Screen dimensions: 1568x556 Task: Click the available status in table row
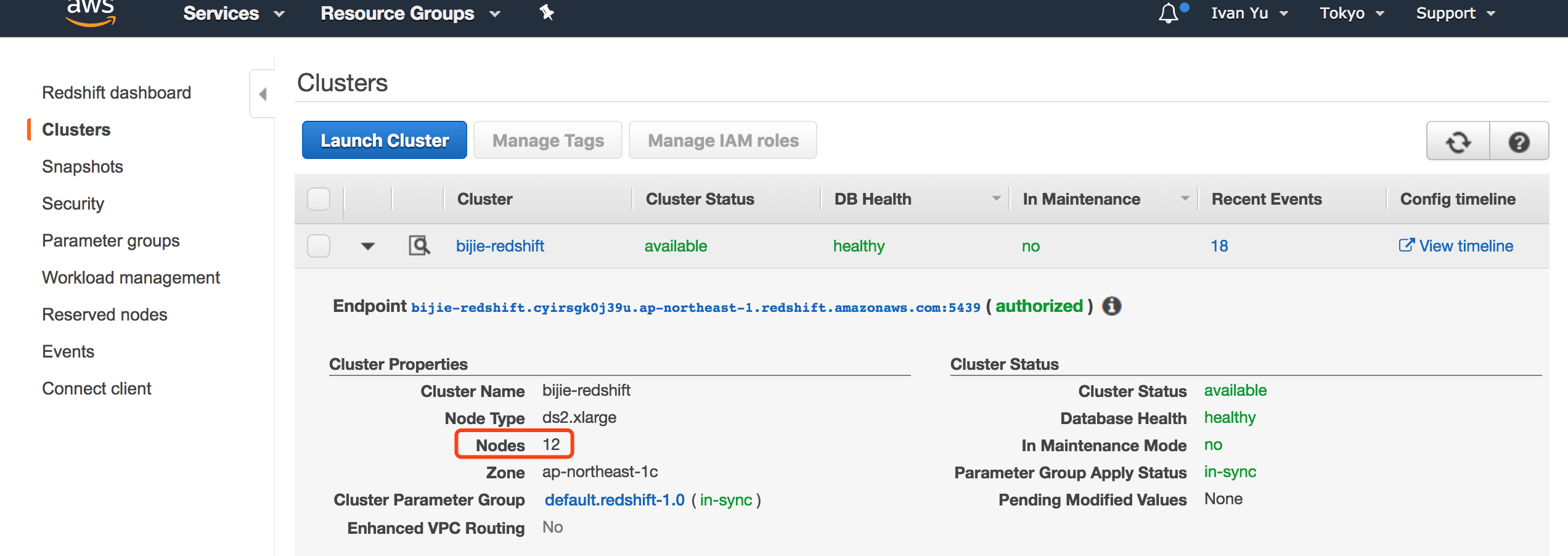click(676, 246)
